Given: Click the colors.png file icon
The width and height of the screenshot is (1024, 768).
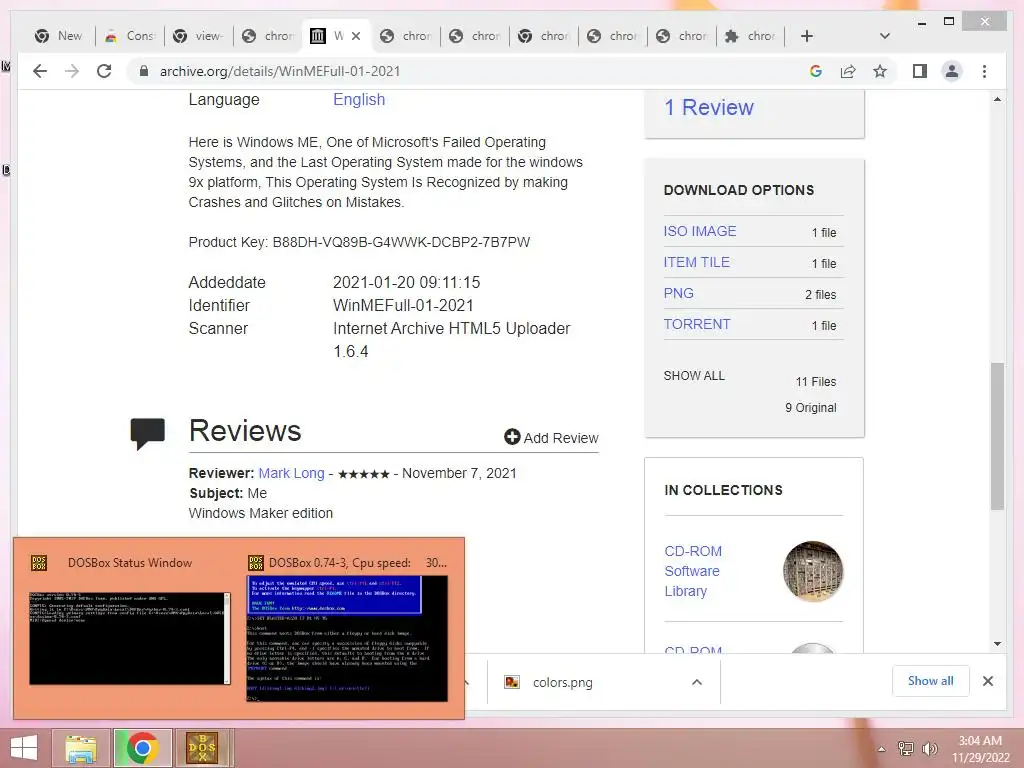Looking at the screenshot, I should pyautogui.click(x=512, y=682).
